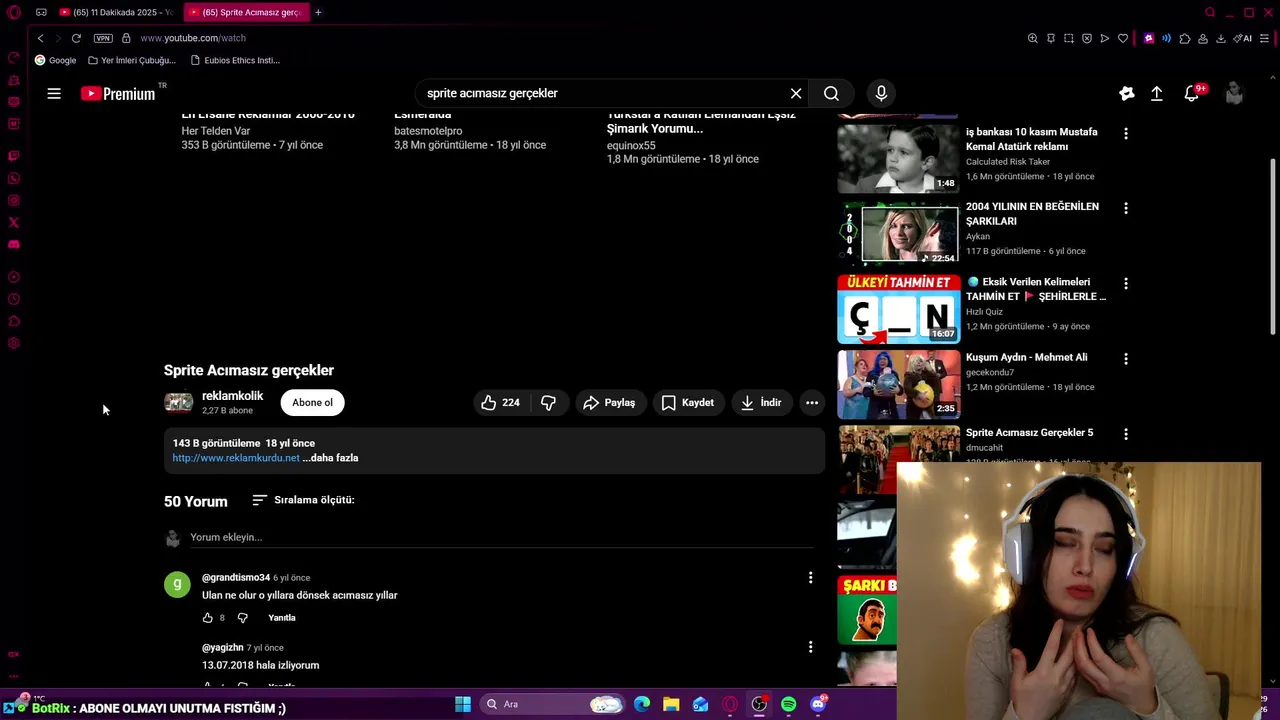Submit search with the magnifier button

point(831,93)
